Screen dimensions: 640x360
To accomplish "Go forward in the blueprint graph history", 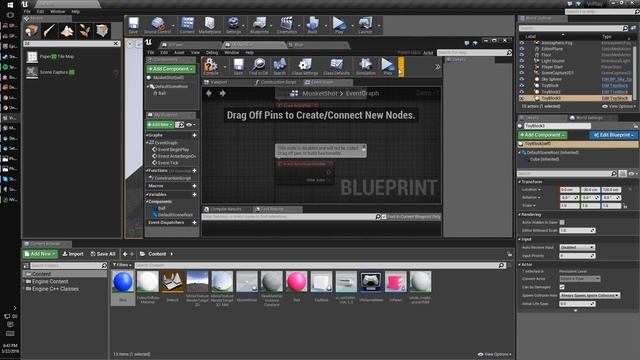I will 223,93.
